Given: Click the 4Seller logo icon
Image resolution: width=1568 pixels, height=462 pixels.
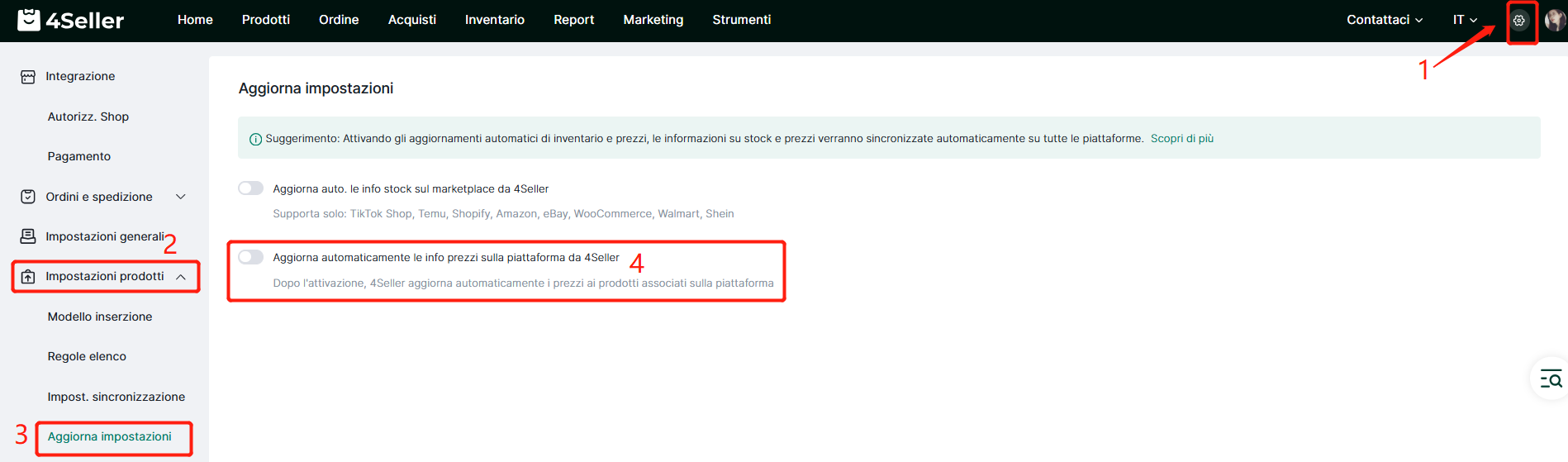Looking at the screenshot, I should (29, 20).
